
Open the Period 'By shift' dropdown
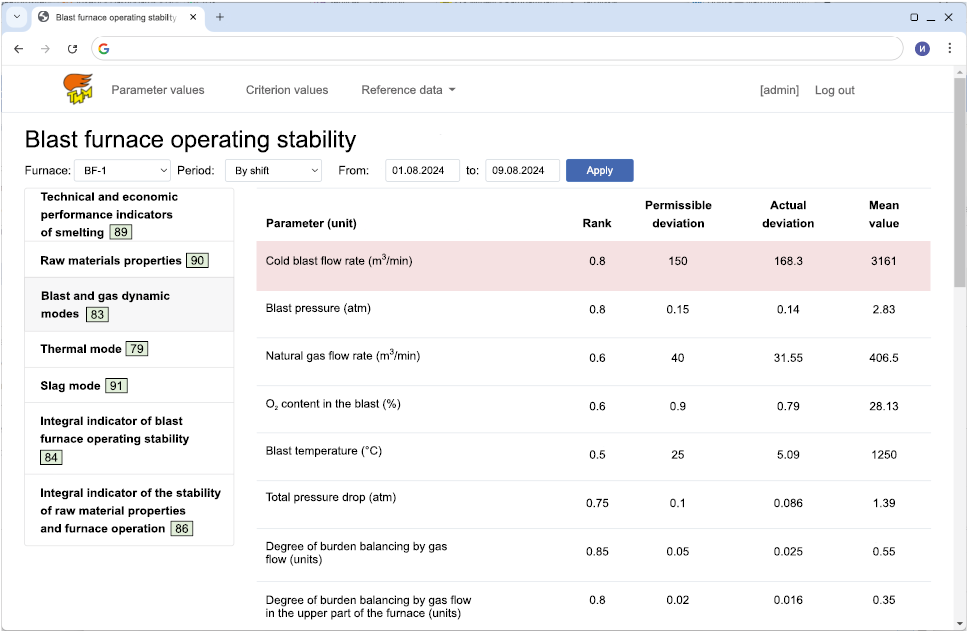pos(272,170)
